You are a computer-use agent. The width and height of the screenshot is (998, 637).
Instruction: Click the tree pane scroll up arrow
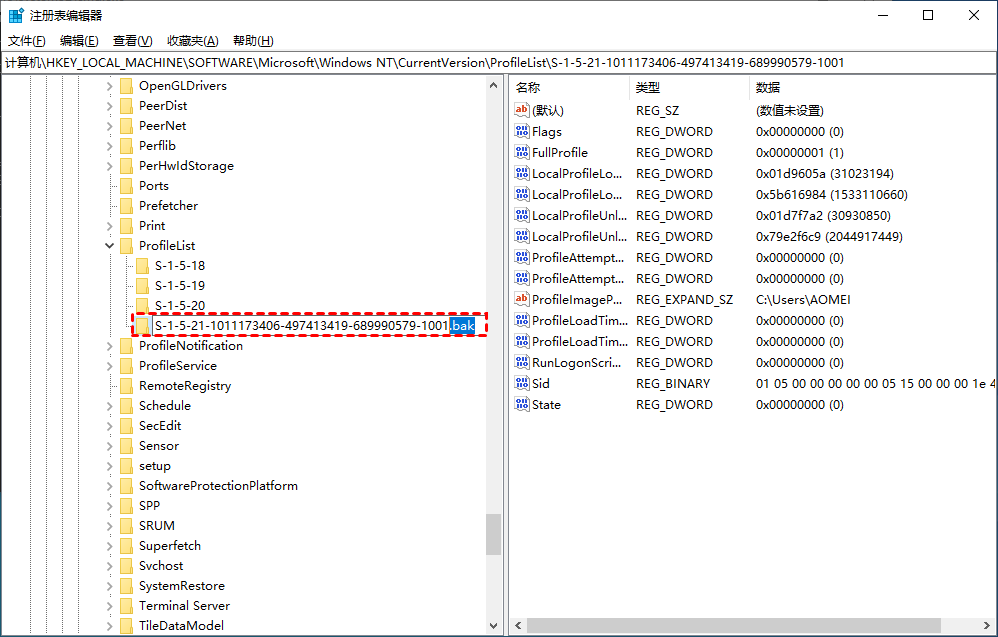coord(493,85)
